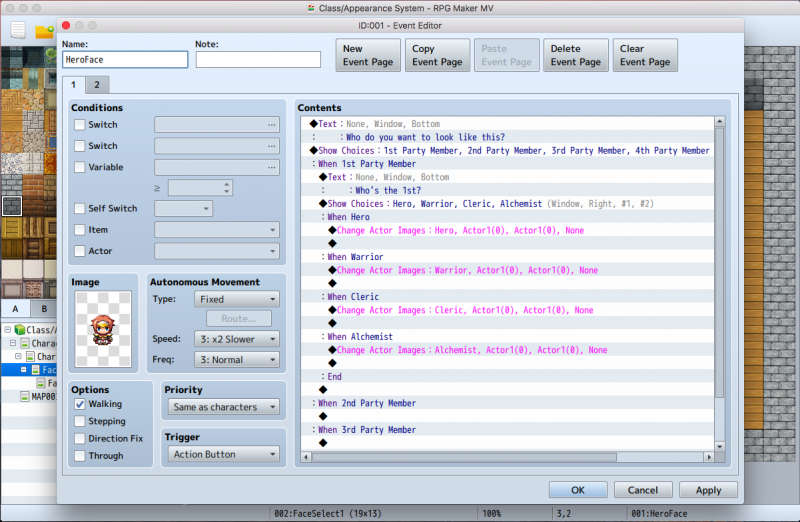Click the New Project page icon in toolbar
Screen dimensions: 800x522
[18, 30]
